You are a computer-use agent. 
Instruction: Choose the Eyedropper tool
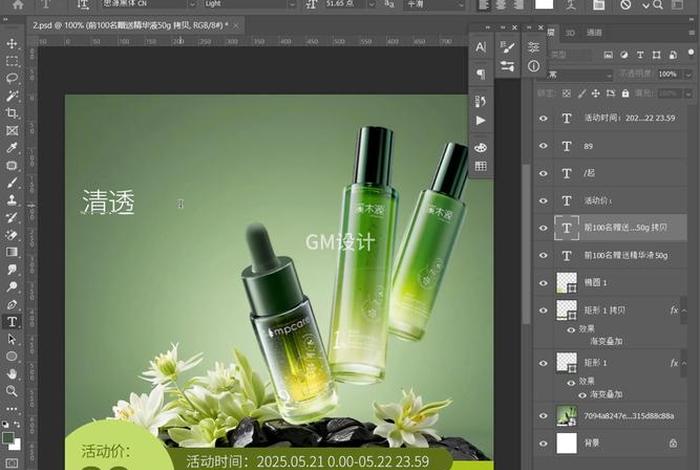click(12, 148)
